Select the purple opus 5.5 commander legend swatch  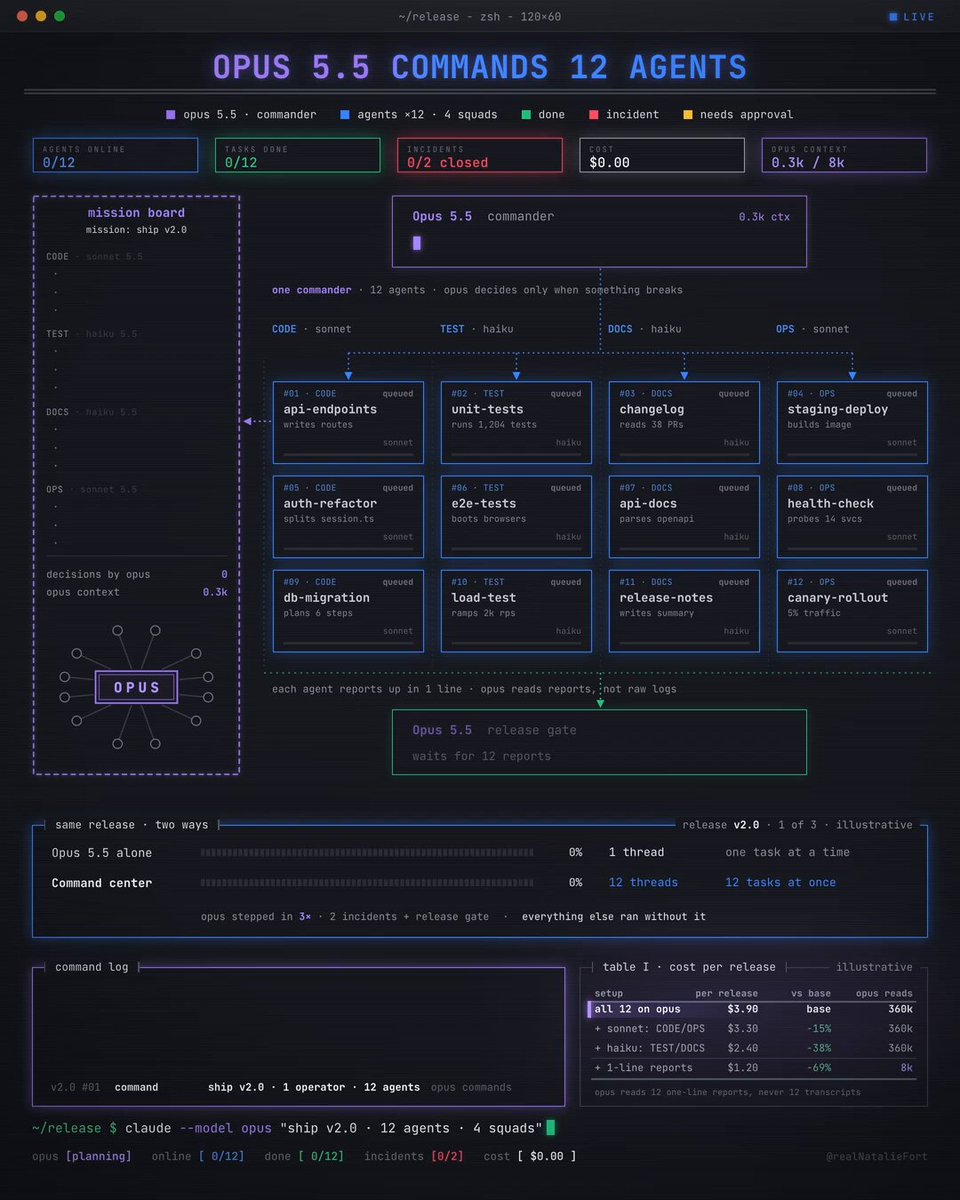(x=171, y=114)
